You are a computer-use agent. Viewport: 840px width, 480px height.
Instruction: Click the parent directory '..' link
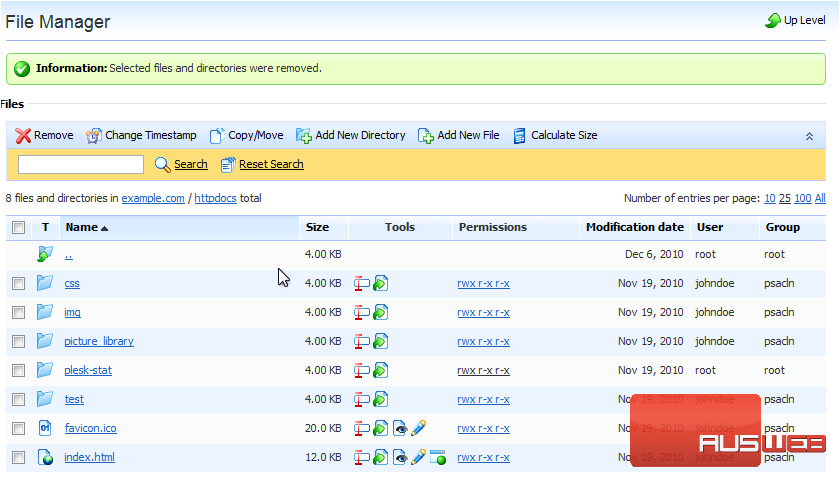click(69, 256)
